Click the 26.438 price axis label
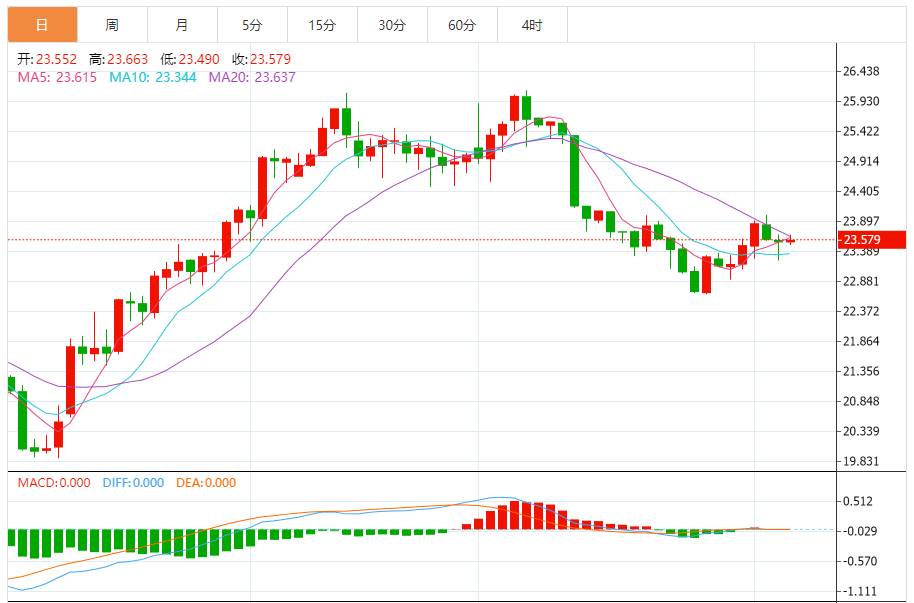914x603 pixels. 862,71
